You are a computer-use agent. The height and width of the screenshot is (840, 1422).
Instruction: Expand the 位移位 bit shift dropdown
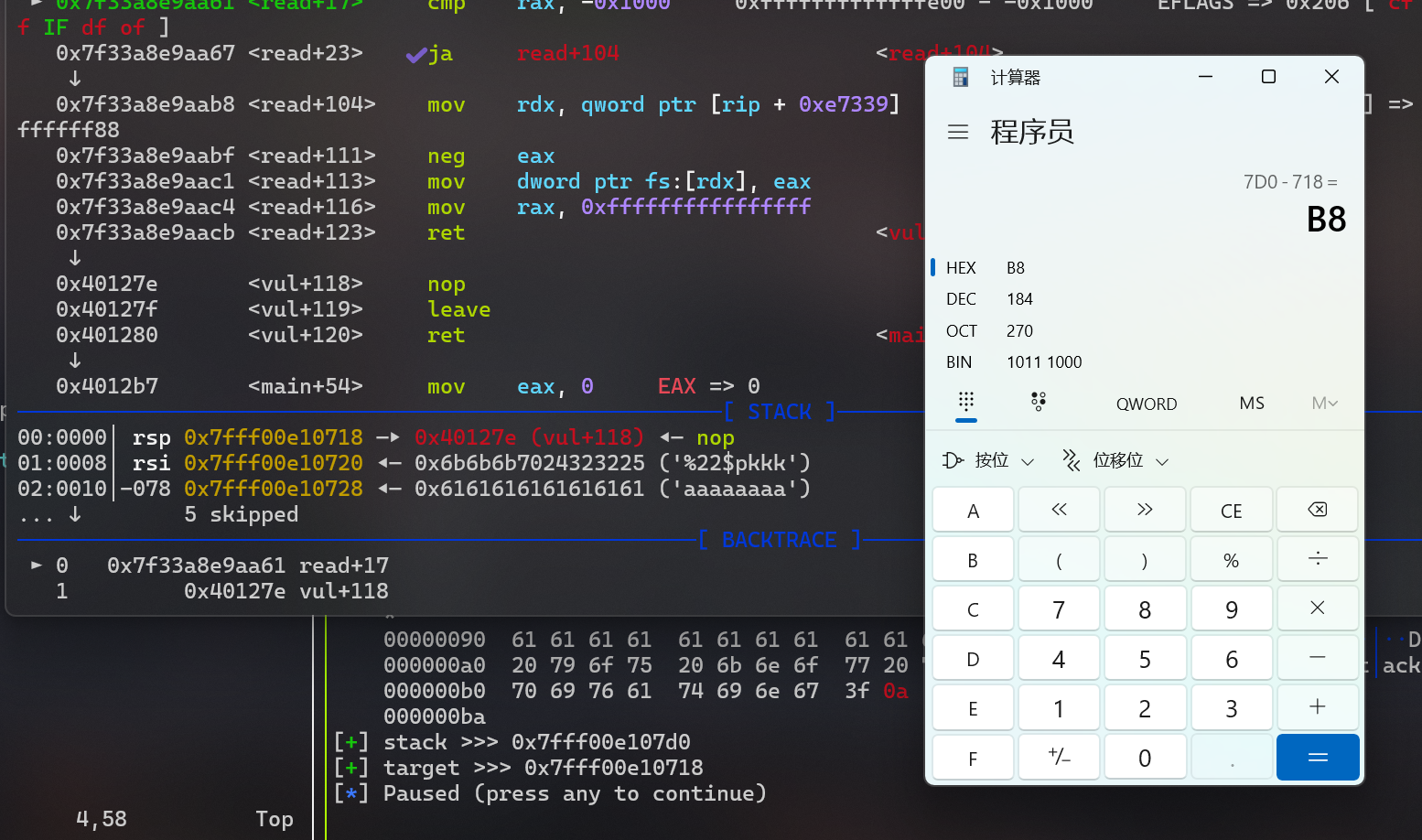1115,460
